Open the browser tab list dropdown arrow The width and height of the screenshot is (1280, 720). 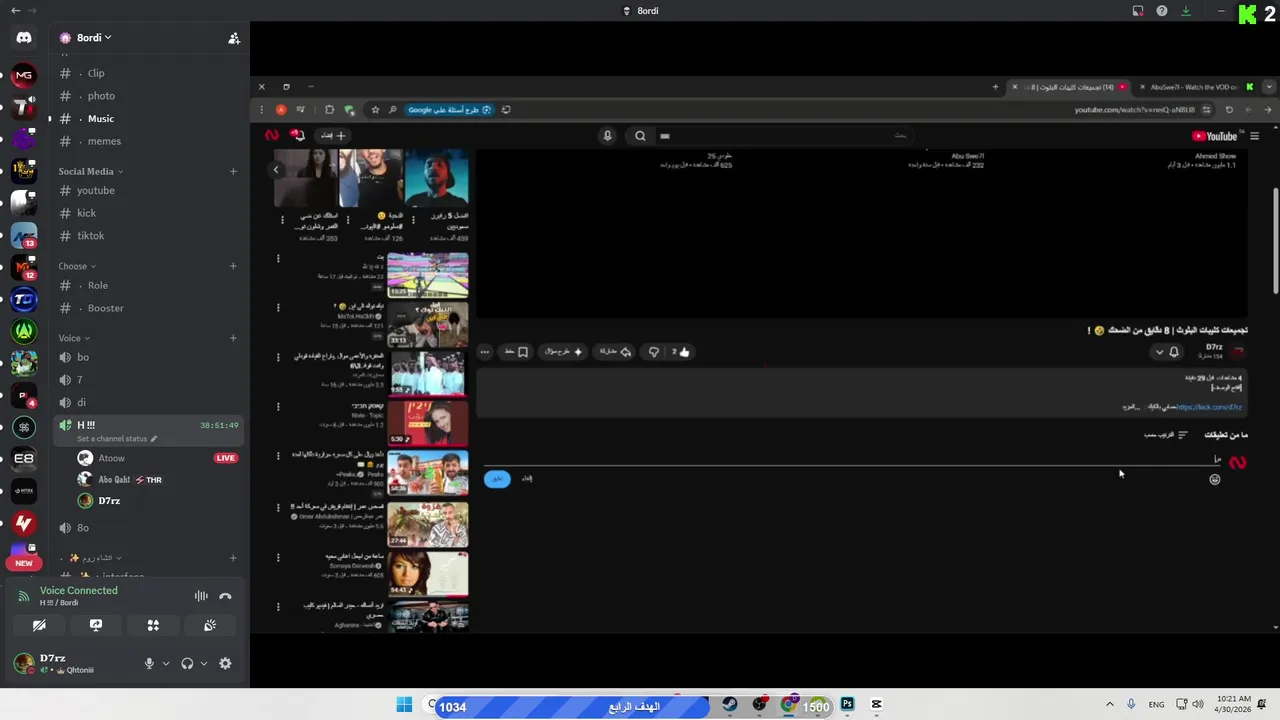pyautogui.click(x=1269, y=87)
